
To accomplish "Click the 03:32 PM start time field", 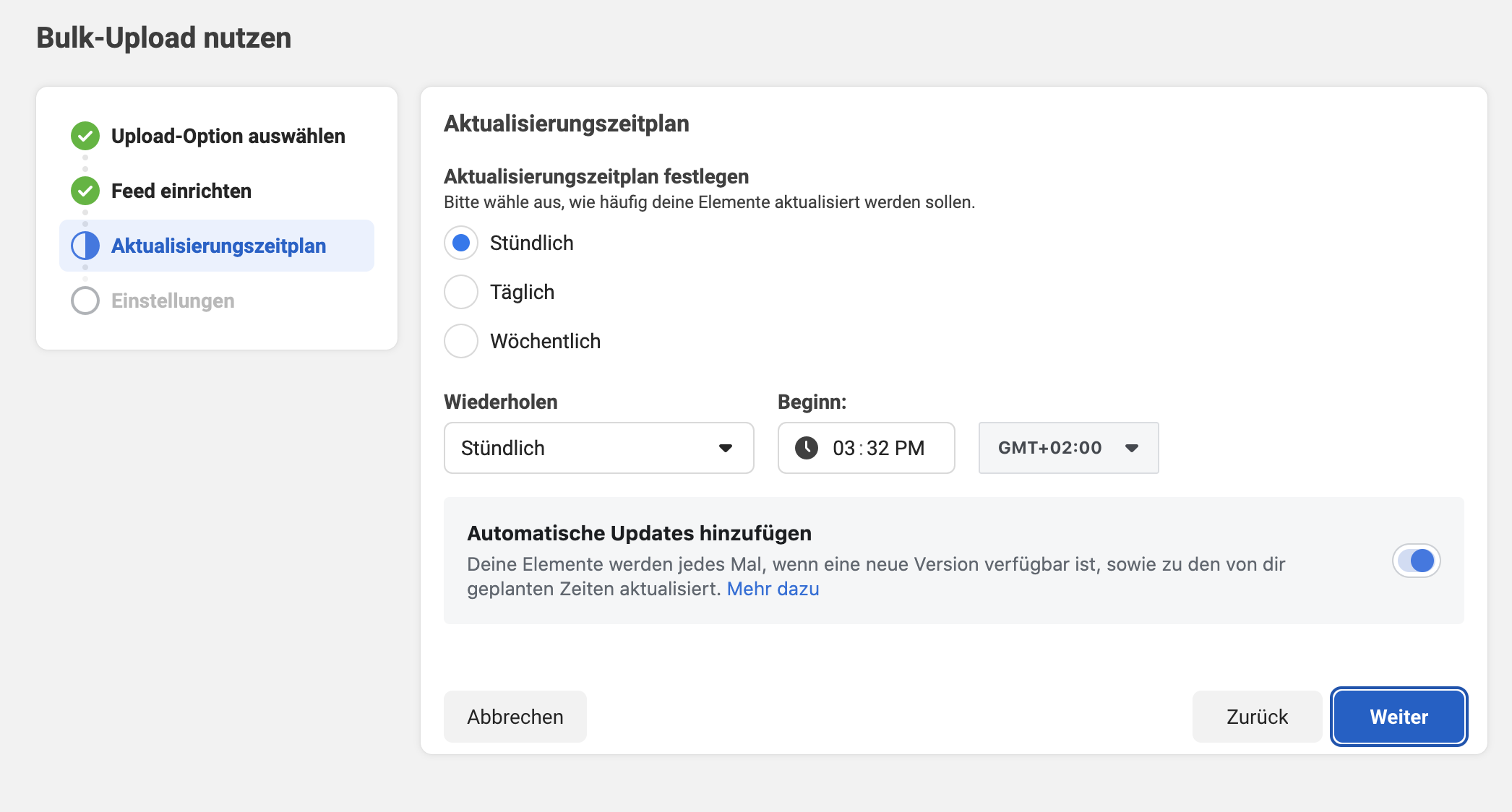I will pyautogui.click(x=866, y=448).
